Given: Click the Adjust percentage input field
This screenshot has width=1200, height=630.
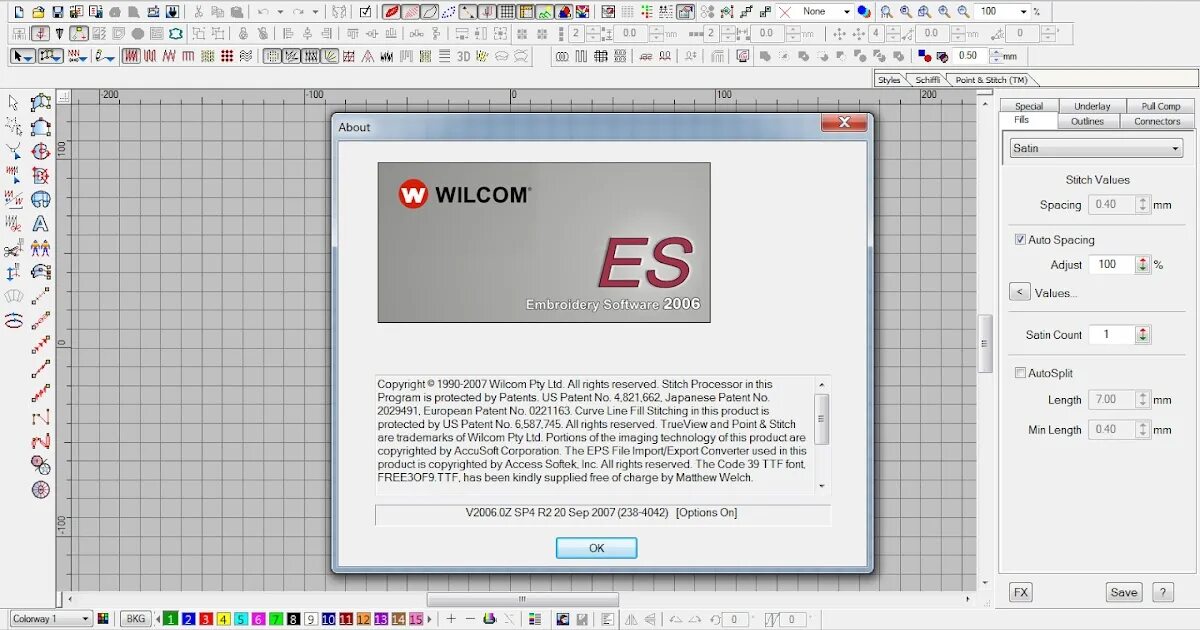Looking at the screenshot, I should [1112, 265].
